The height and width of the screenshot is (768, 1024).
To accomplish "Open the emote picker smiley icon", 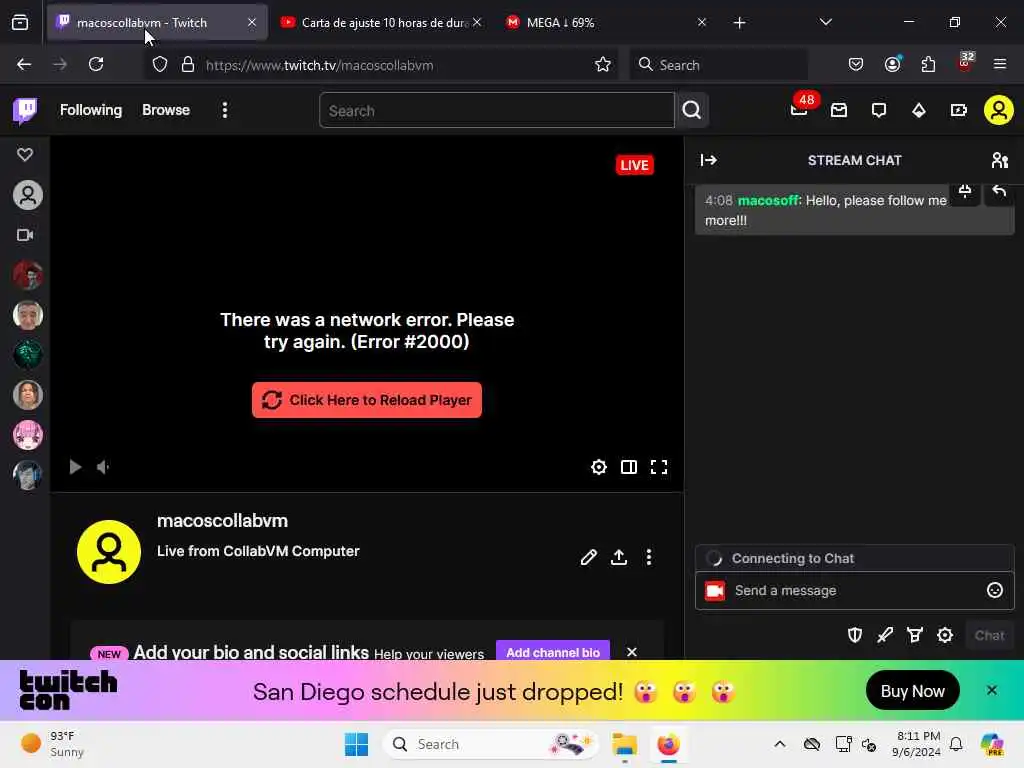I will tap(995, 590).
